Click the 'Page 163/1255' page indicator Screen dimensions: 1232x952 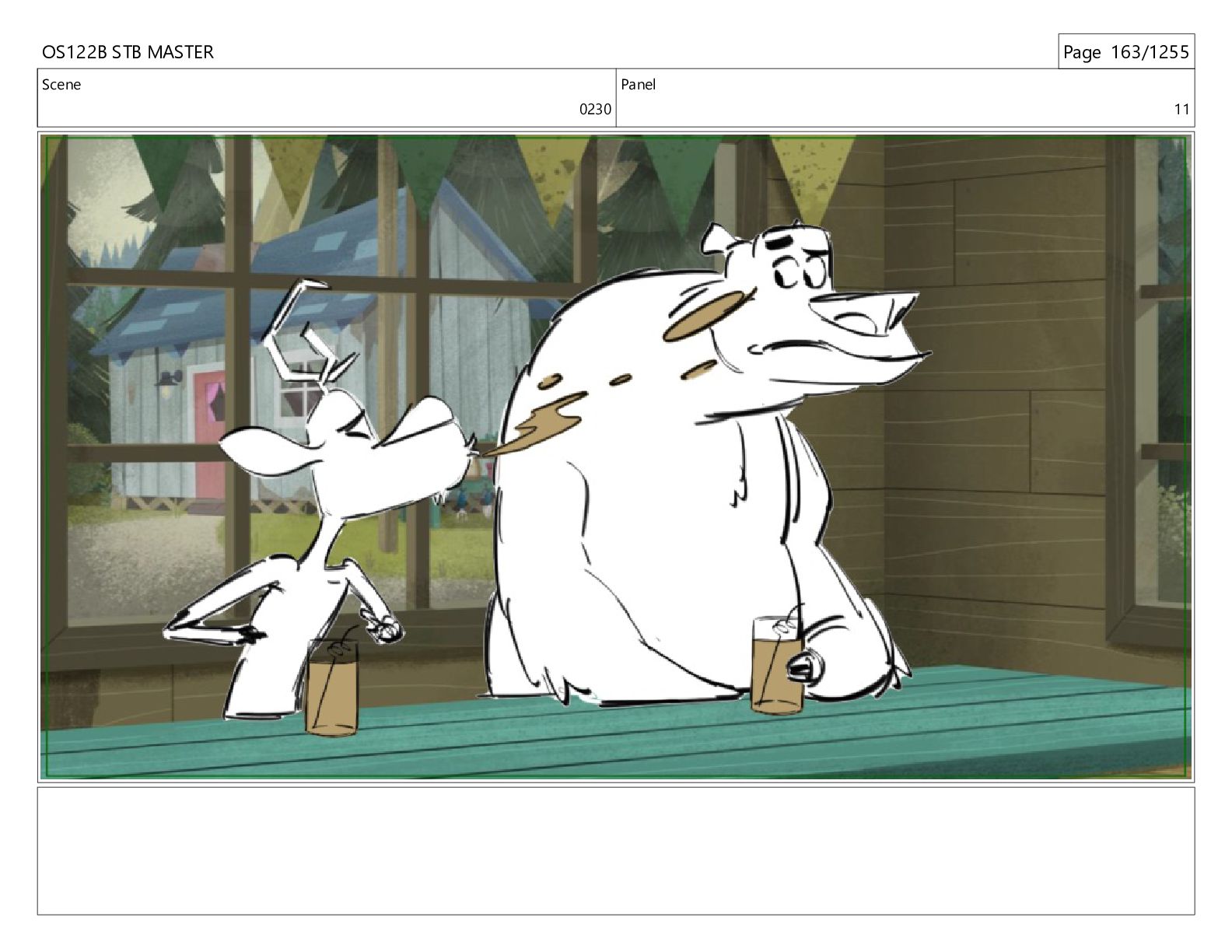tap(1125, 52)
